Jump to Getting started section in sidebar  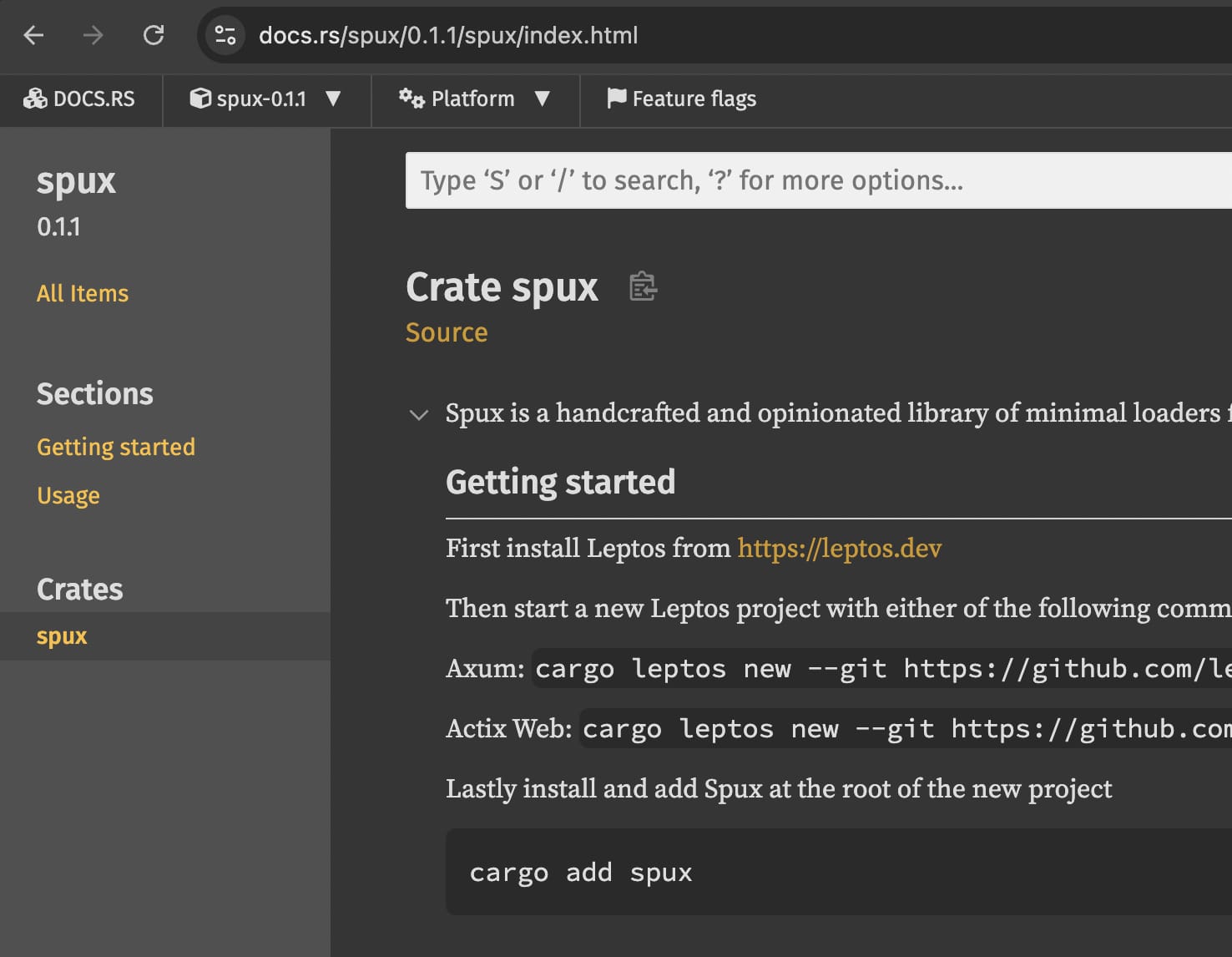click(x=116, y=447)
